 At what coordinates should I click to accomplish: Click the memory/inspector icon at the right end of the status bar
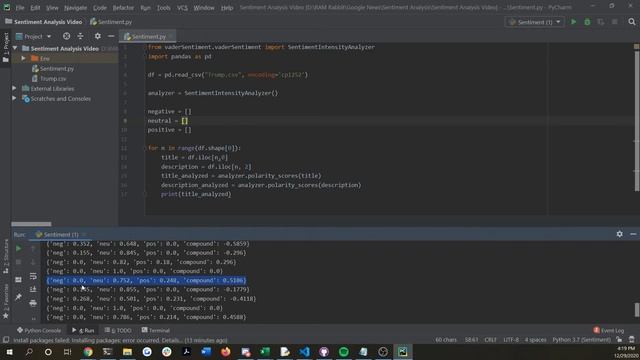tap(631, 340)
